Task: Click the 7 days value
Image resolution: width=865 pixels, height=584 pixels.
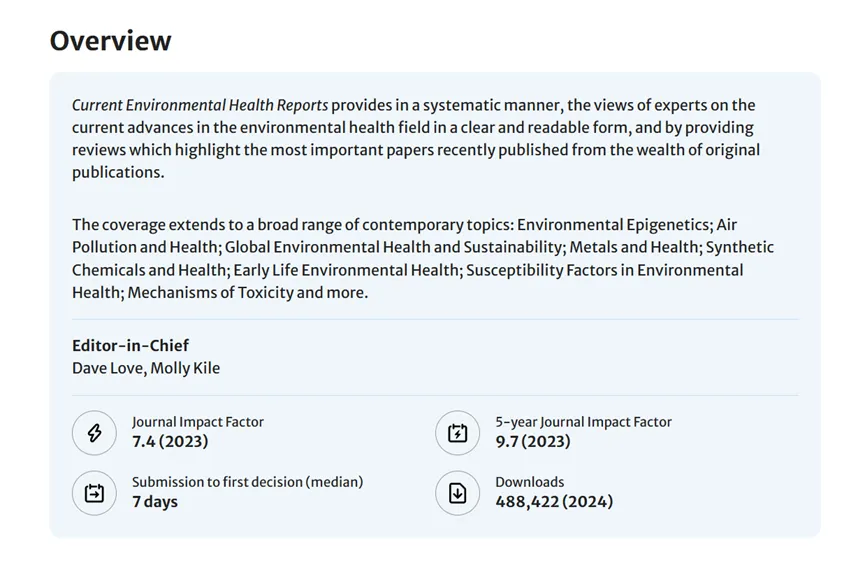Action: pos(154,502)
